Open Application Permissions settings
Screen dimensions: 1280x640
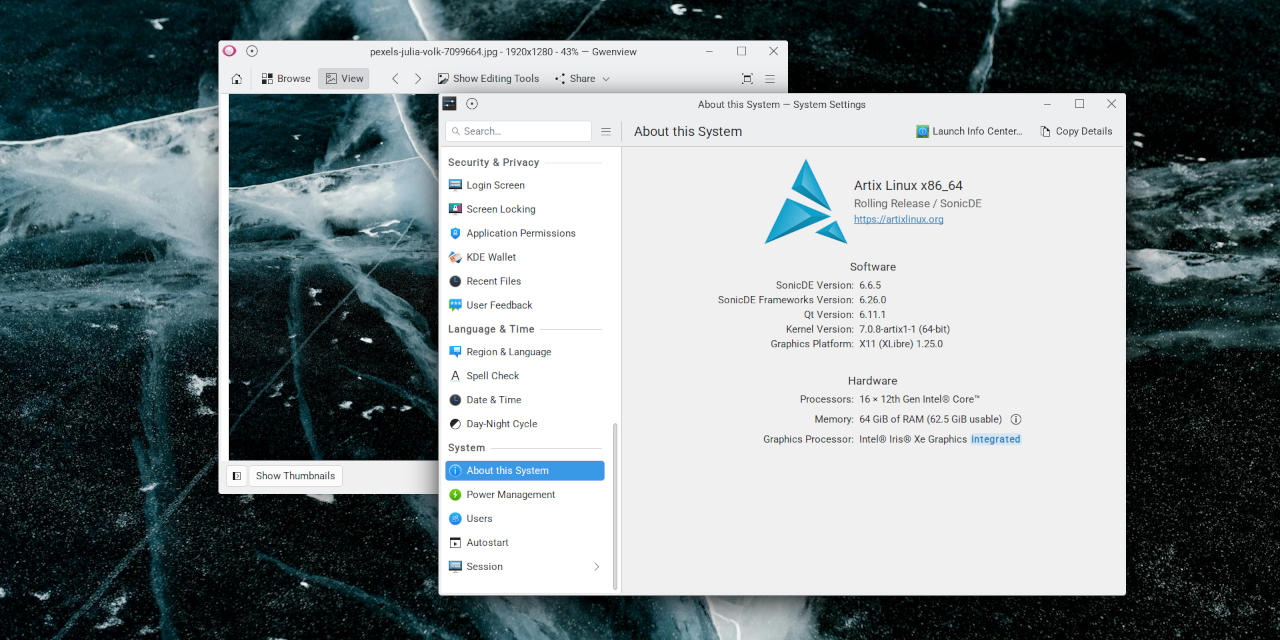click(525, 233)
